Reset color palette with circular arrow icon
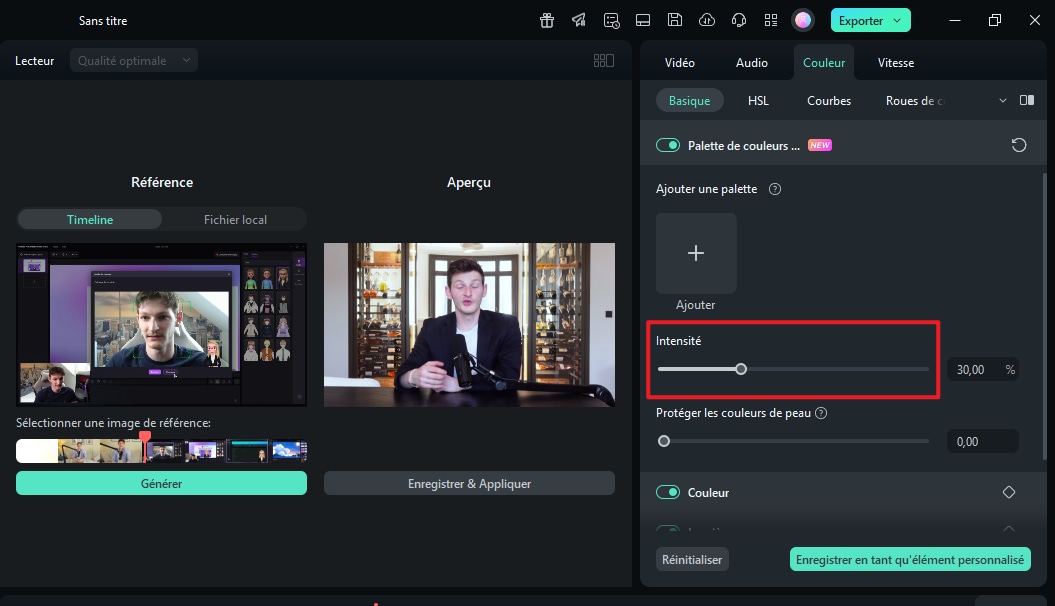This screenshot has height=606, width=1055. coord(1019,145)
